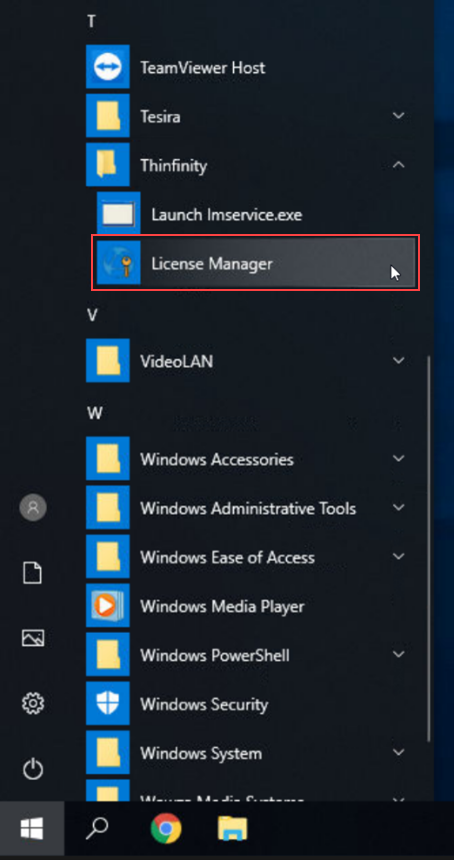454x860 pixels.
Task: Expand Windows Ease of Access chevron
Action: [399, 556]
